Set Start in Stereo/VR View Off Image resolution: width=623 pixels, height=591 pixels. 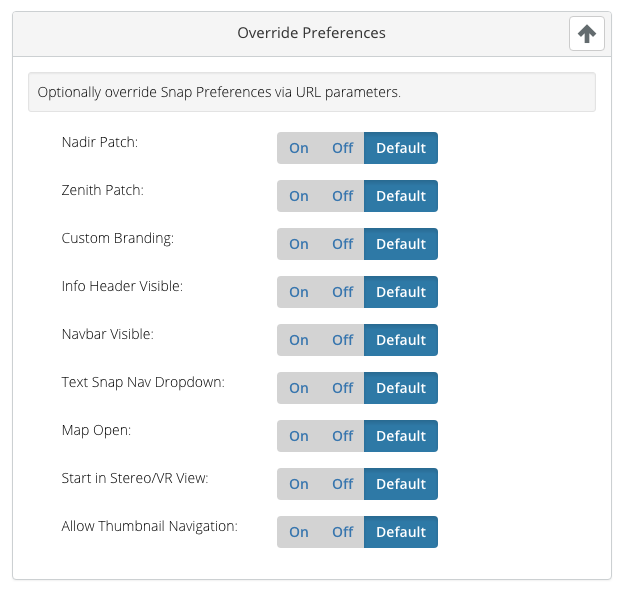click(x=342, y=484)
